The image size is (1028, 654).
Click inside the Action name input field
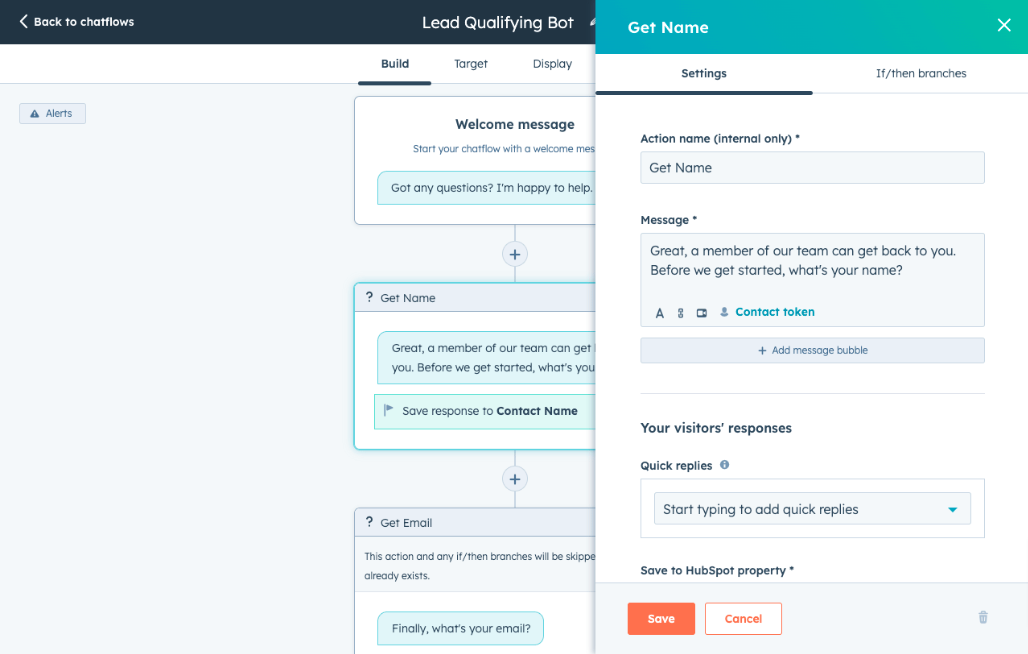click(x=811, y=167)
